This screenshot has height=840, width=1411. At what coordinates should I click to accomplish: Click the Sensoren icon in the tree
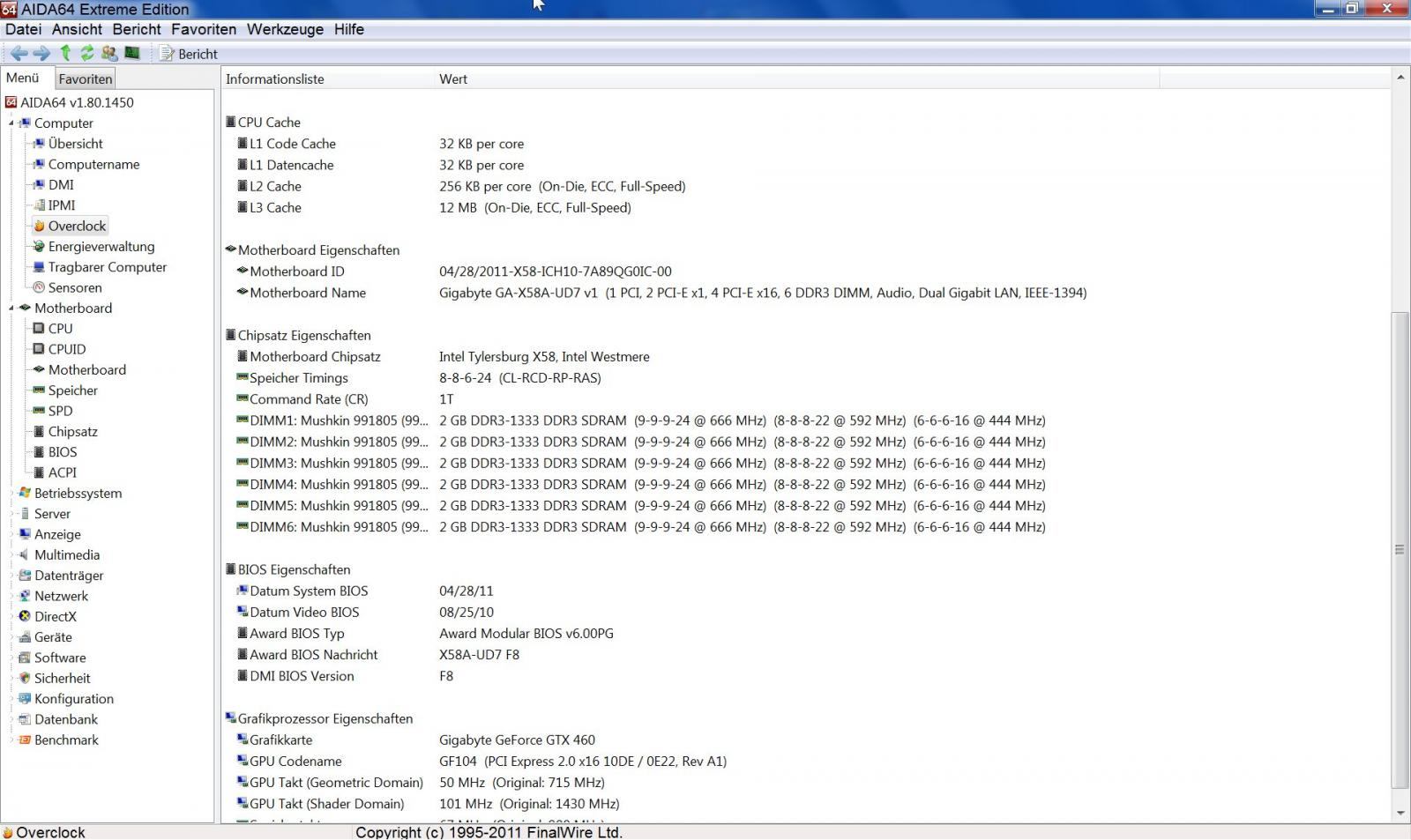tap(39, 288)
